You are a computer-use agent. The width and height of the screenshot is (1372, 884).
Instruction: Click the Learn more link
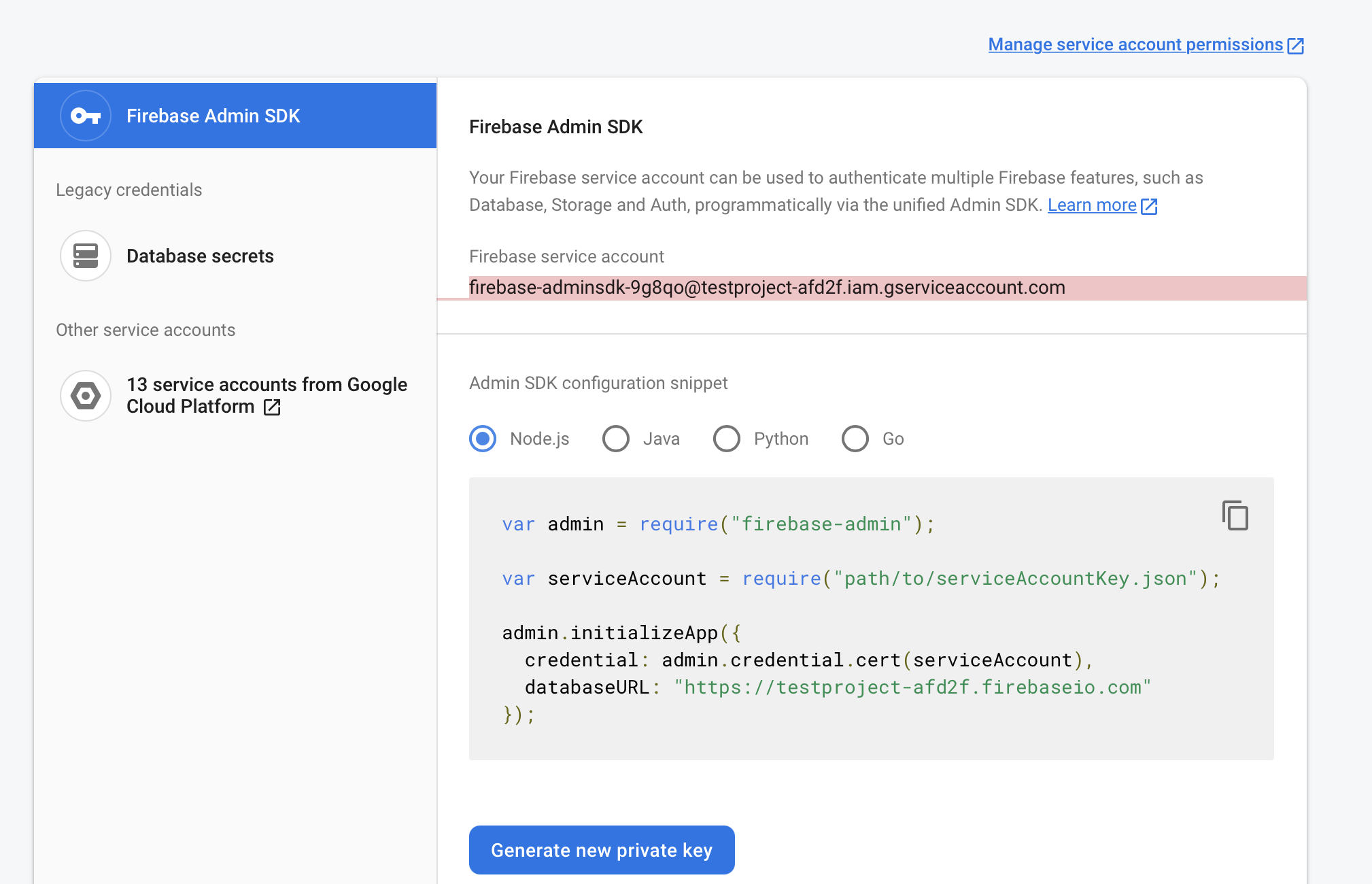click(1091, 205)
